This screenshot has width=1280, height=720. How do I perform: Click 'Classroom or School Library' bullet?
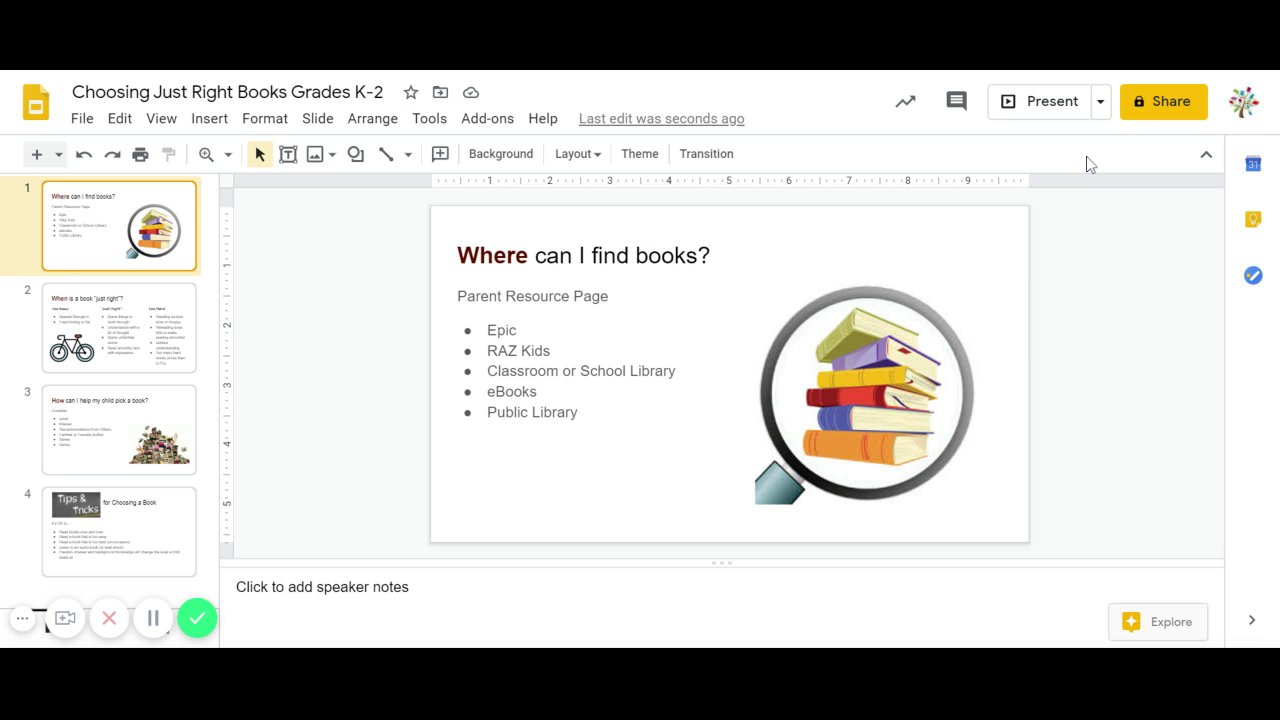581,371
